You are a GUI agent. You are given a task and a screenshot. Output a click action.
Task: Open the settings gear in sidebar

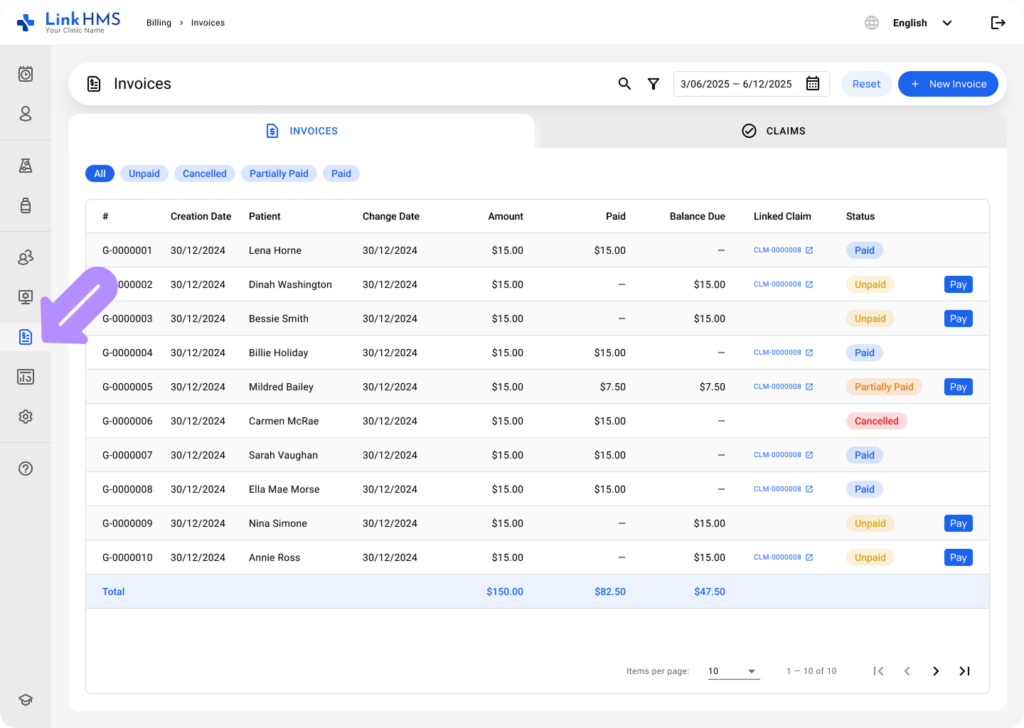pyautogui.click(x=25, y=417)
